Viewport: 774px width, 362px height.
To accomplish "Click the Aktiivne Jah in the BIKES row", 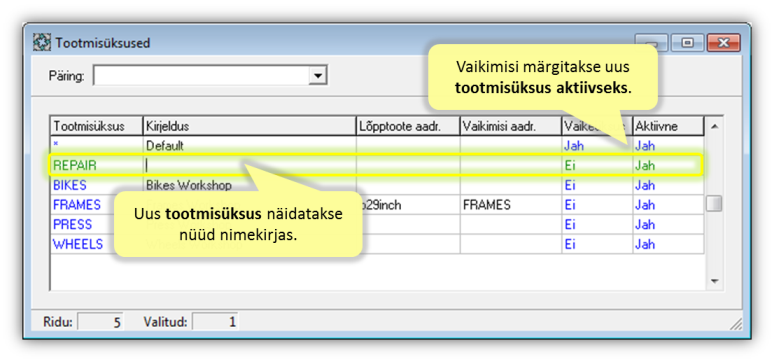I will pos(668,185).
